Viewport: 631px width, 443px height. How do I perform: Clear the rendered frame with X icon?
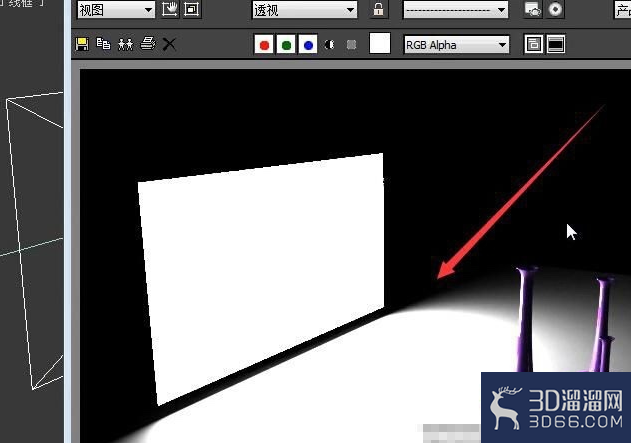(169, 44)
